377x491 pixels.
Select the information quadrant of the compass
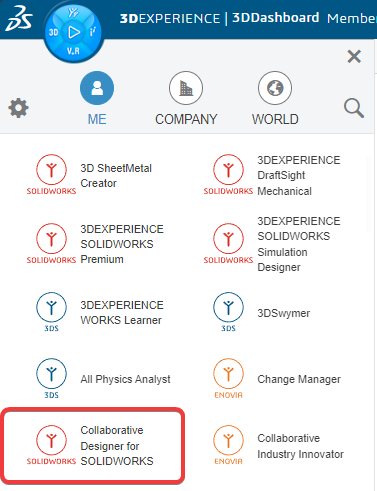93,32
